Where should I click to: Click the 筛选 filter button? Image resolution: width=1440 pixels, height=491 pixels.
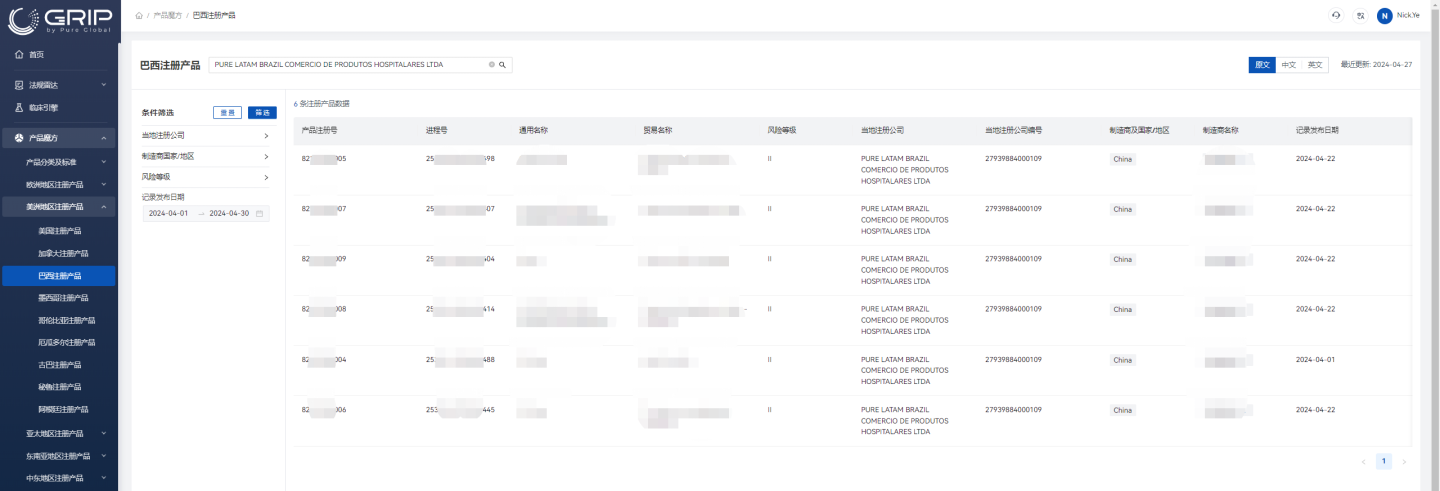pyautogui.click(x=262, y=112)
